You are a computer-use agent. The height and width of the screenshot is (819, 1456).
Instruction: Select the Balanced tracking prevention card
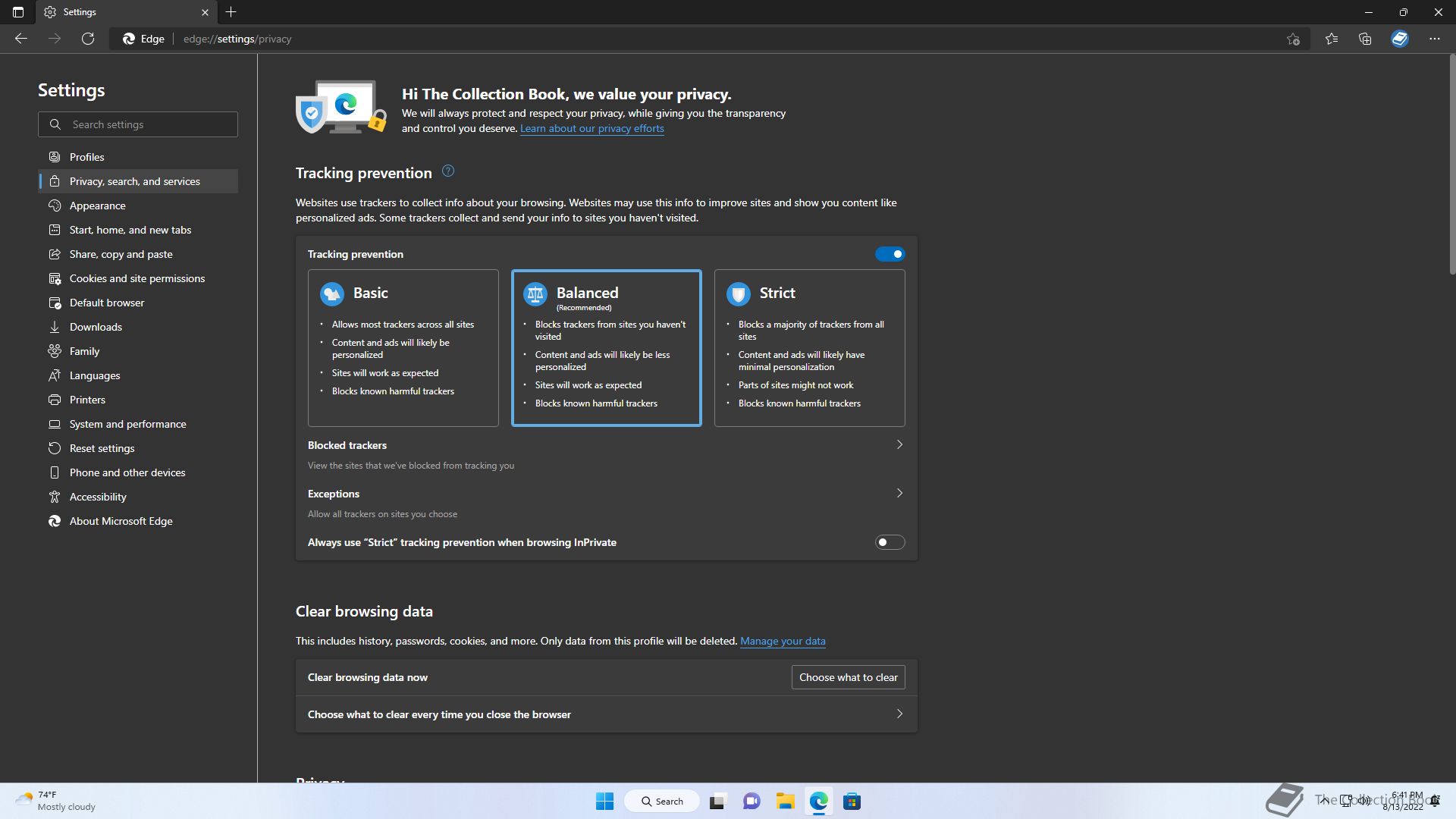607,348
